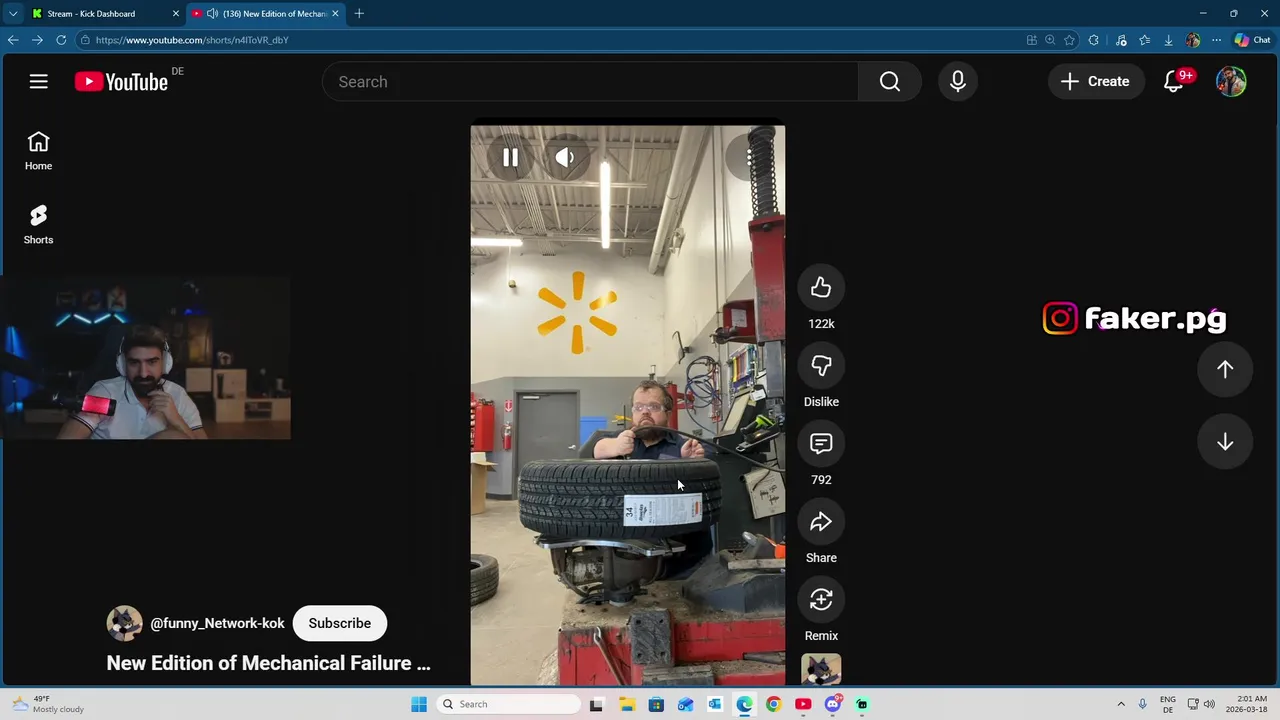The width and height of the screenshot is (1280, 720).
Task: Open the YouTube hamburger guide menu
Action: (x=38, y=82)
